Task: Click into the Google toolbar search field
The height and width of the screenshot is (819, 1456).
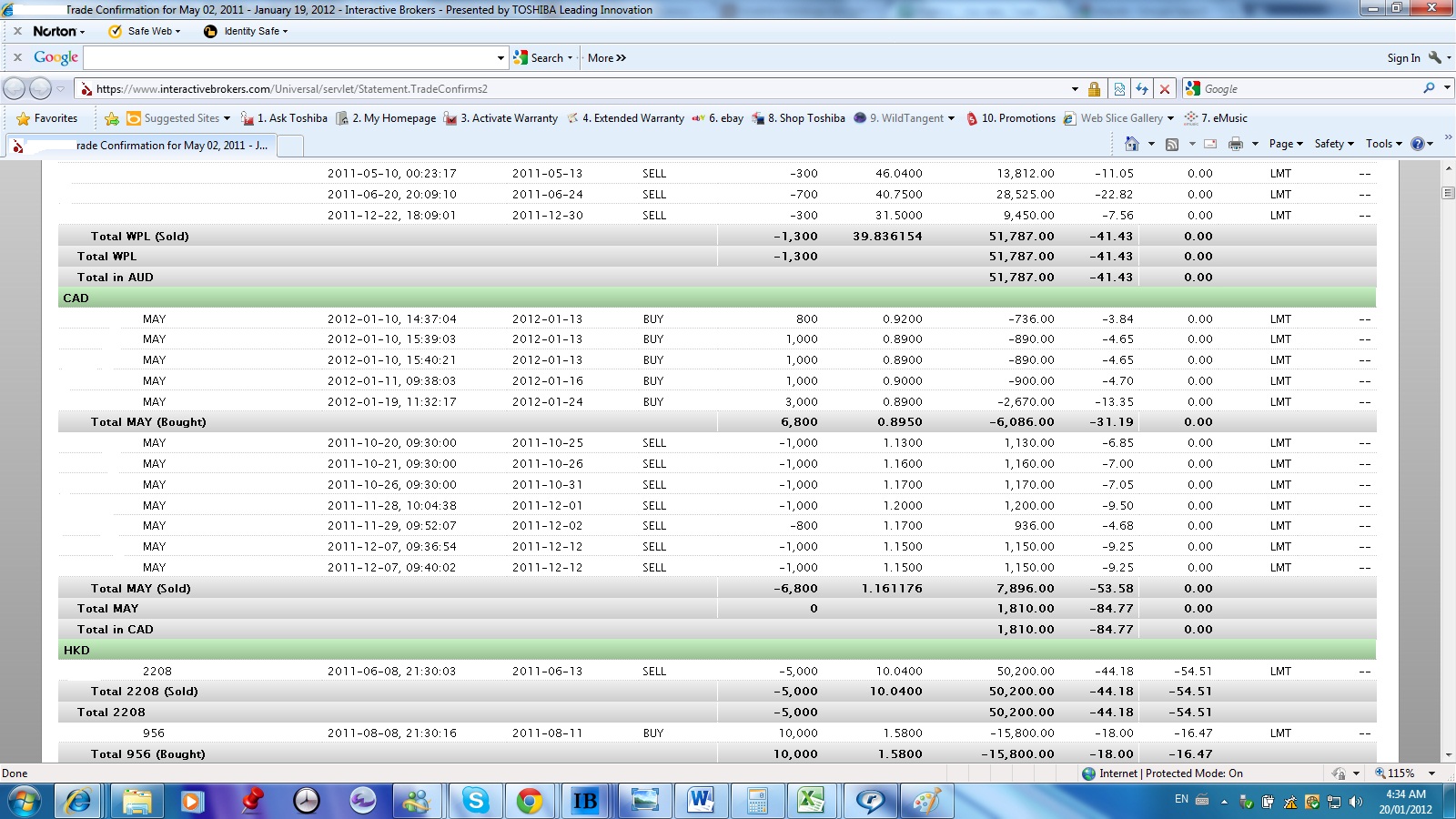Action: [x=289, y=57]
